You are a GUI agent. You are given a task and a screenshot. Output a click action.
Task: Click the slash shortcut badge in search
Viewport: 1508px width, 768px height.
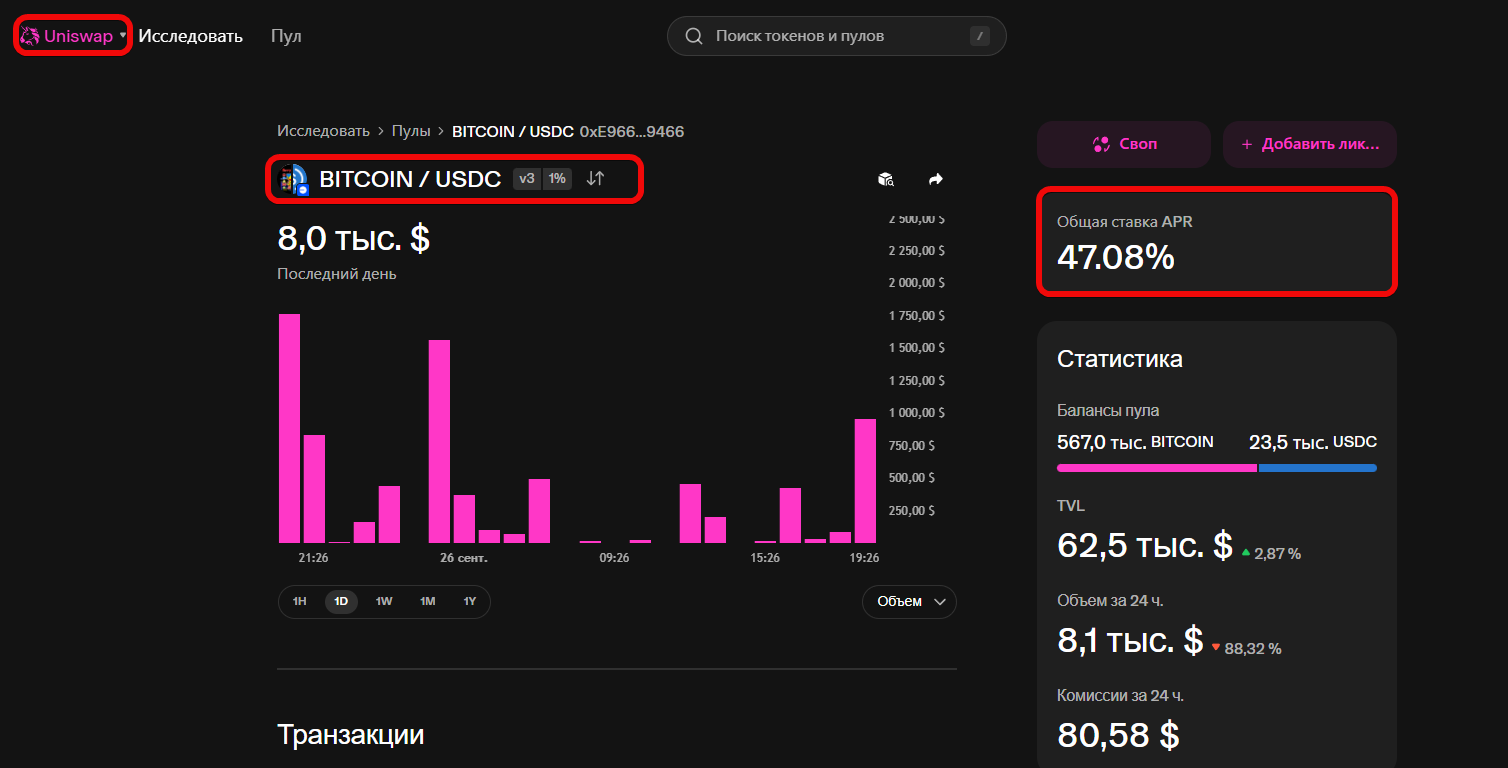[980, 36]
